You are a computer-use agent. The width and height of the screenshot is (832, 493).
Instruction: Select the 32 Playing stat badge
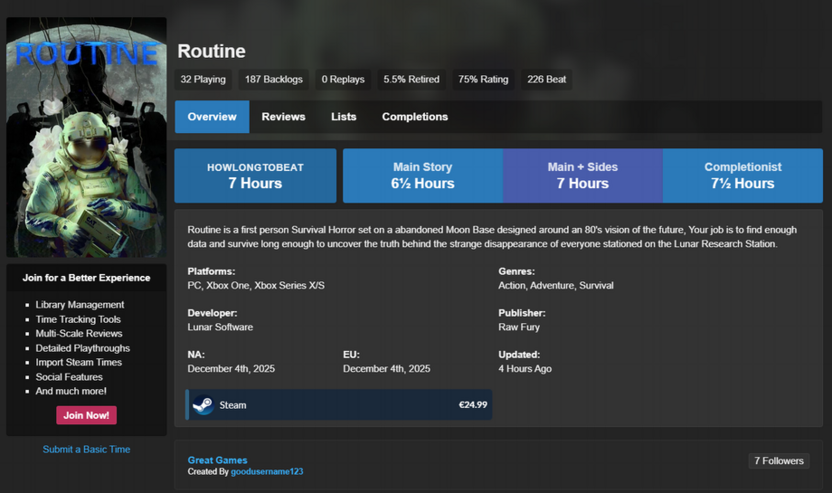click(x=203, y=80)
